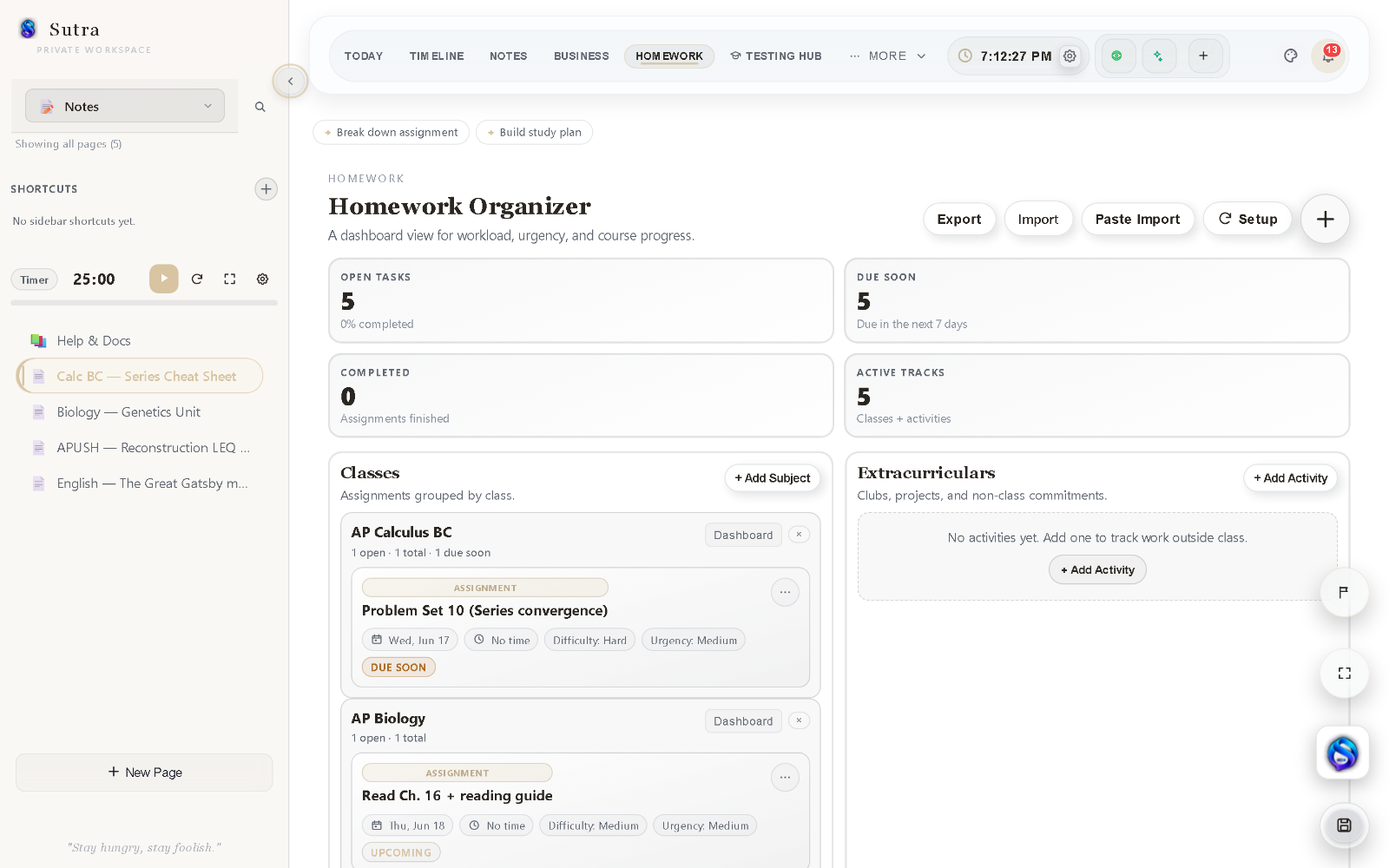Remove AP Calculus BC class with x button
The width and height of the screenshot is (1389, 868).
tap(800, 535)
